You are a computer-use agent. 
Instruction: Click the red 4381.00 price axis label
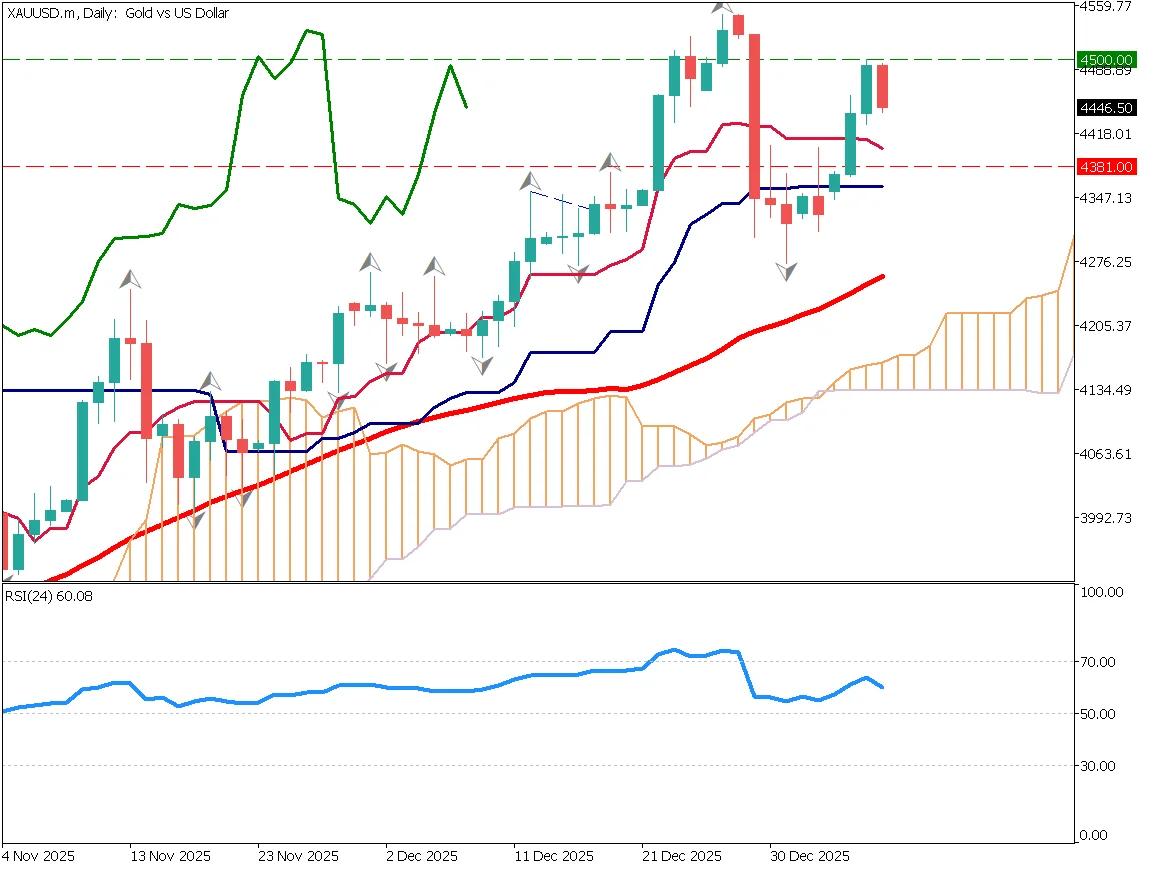click(1106, 167)
